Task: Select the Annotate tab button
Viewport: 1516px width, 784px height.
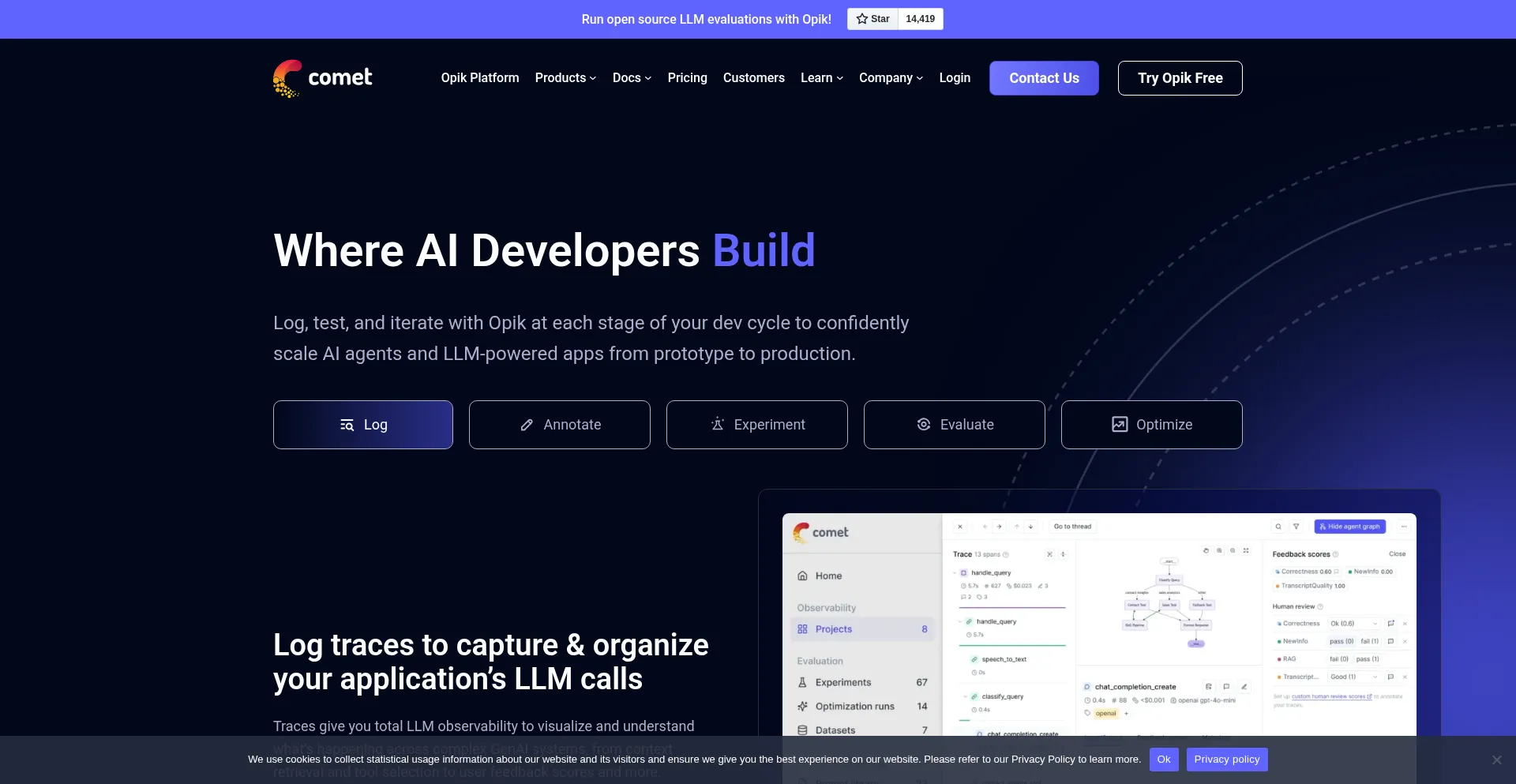Action: (560, 425)
